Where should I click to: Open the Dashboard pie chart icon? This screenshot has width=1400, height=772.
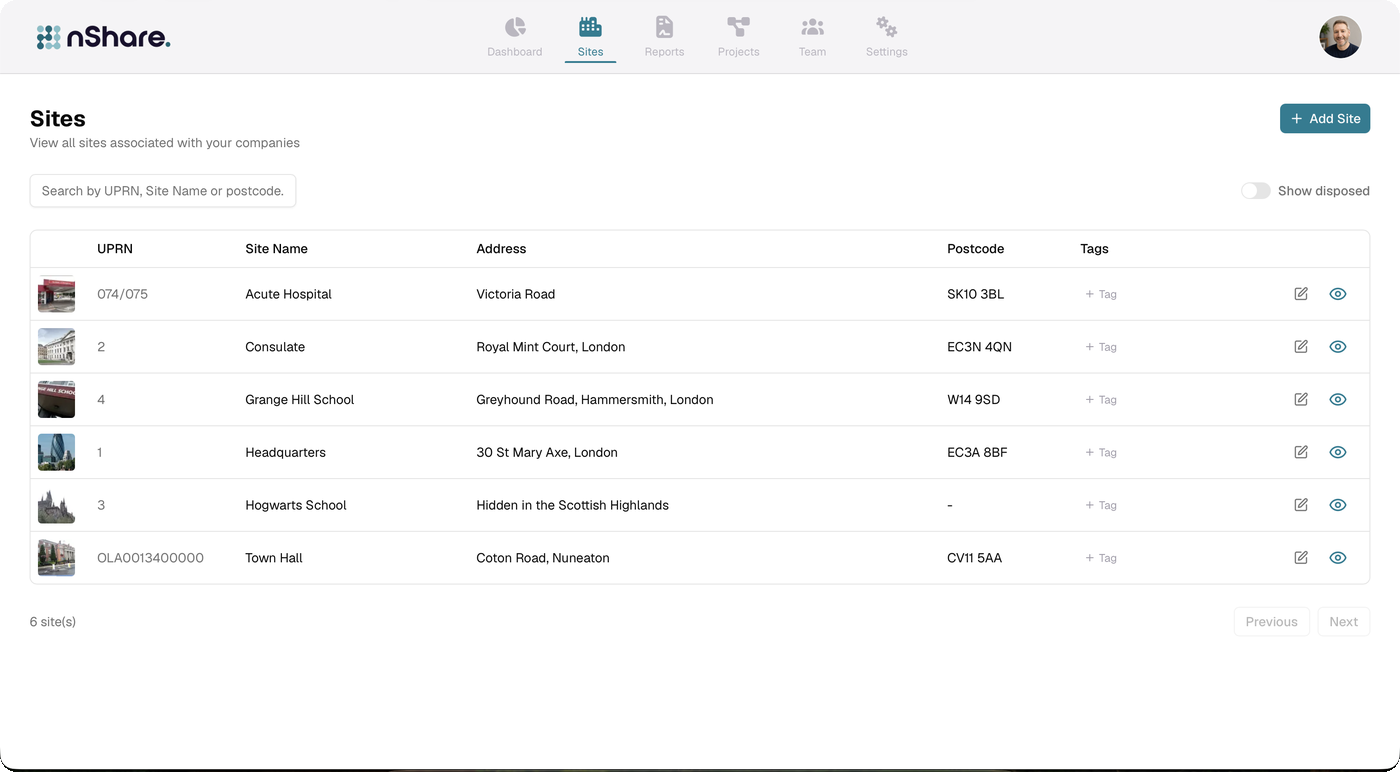515,27
